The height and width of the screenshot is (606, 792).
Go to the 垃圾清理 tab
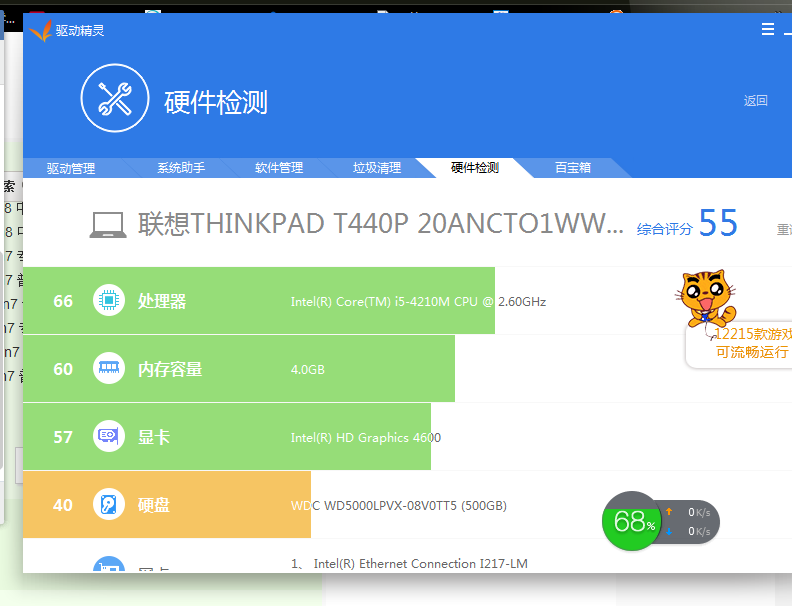[x=377, y=168]
